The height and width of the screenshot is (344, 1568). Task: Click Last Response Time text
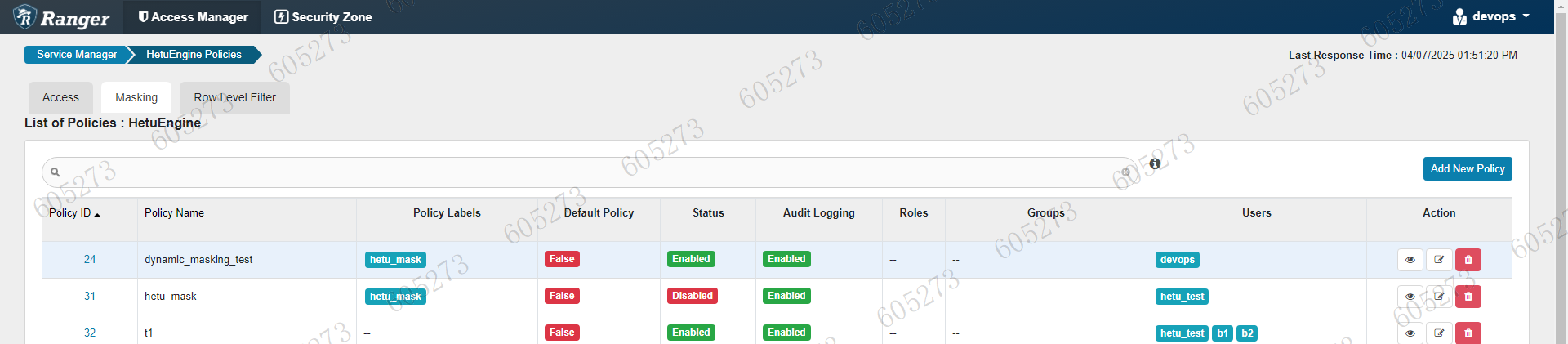tap(1403, 56)
